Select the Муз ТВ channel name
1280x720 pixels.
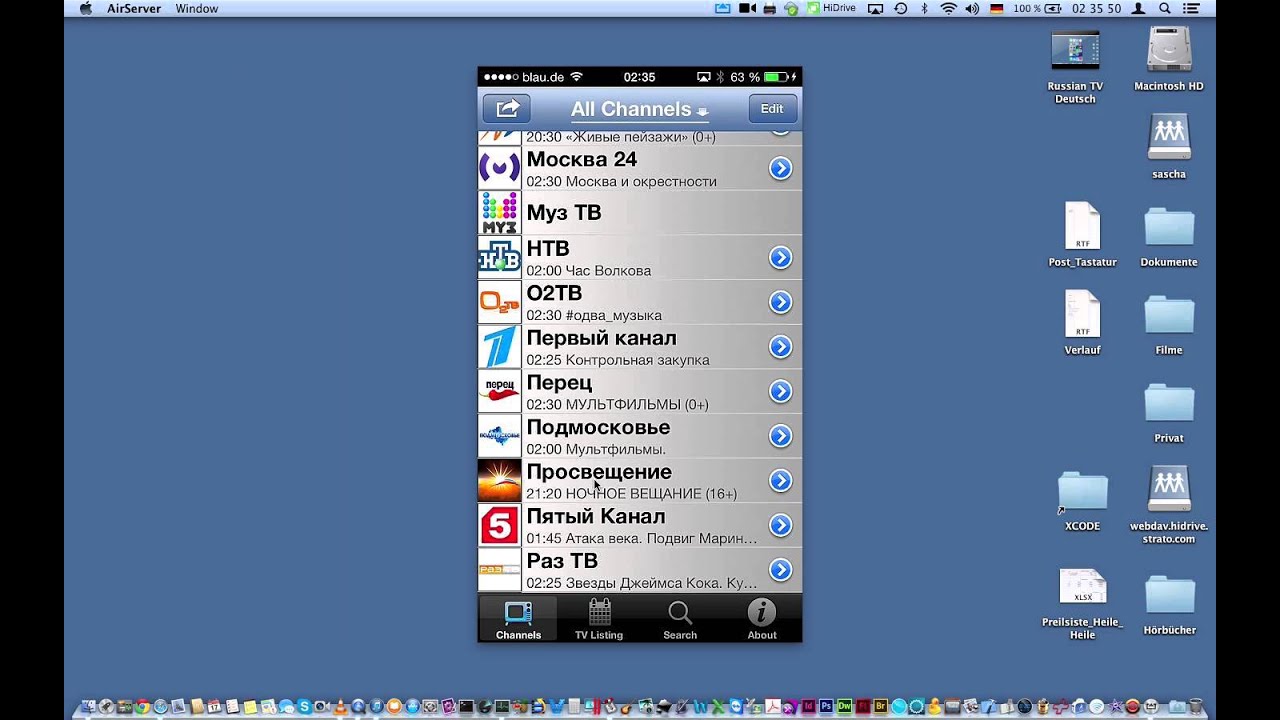[564, 213]
